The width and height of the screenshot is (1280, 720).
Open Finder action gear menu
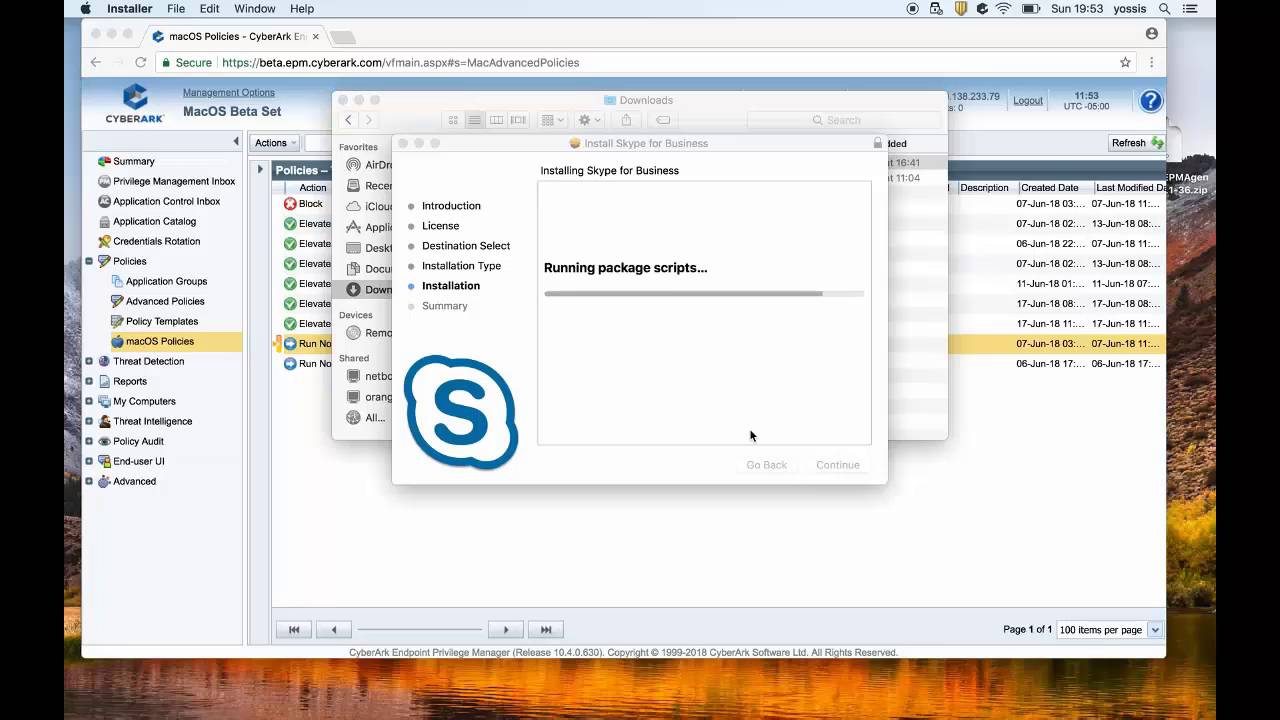click(x=590, y=120)
